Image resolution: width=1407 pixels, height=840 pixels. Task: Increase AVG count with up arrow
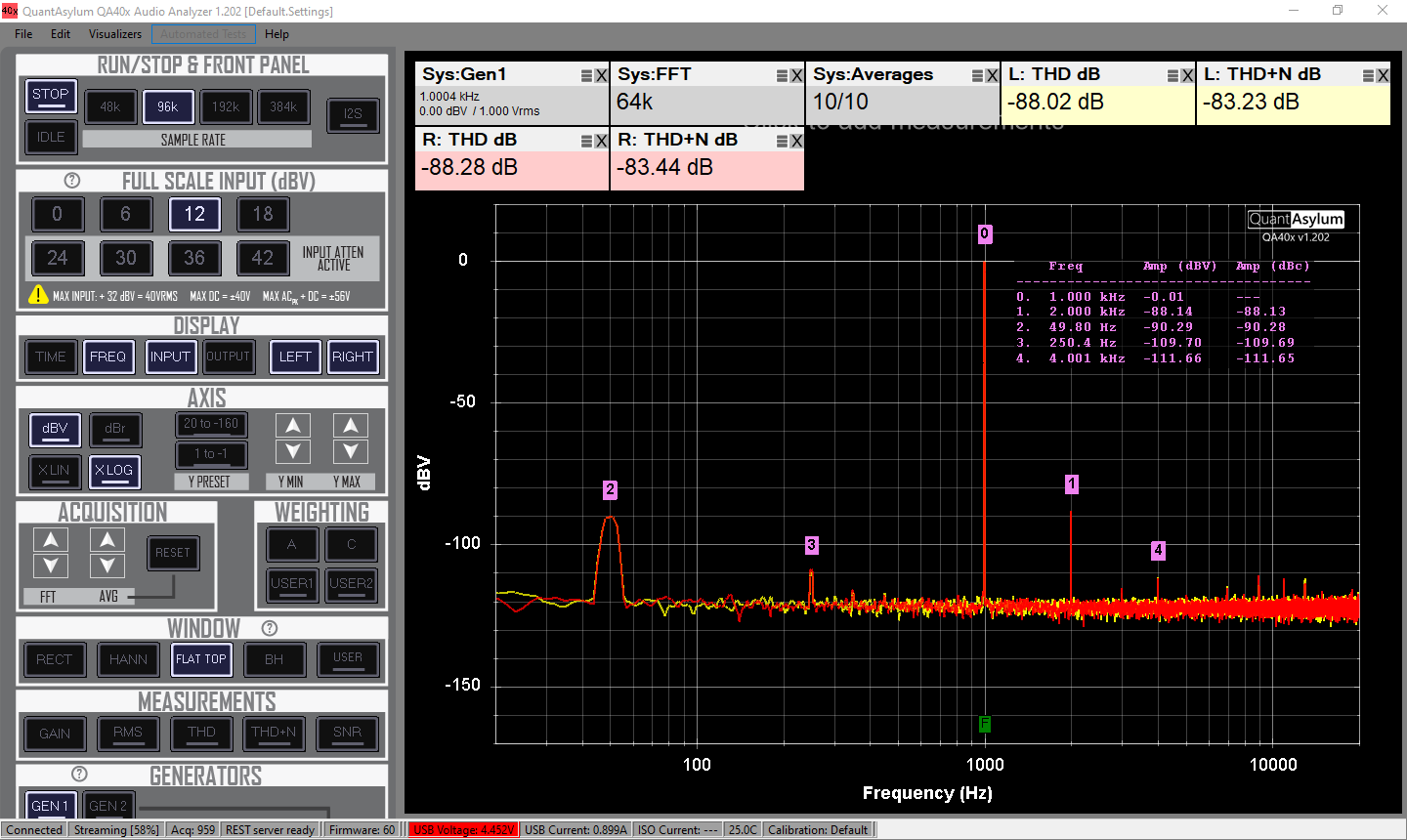pyautogui.click(x=107, y=540)
